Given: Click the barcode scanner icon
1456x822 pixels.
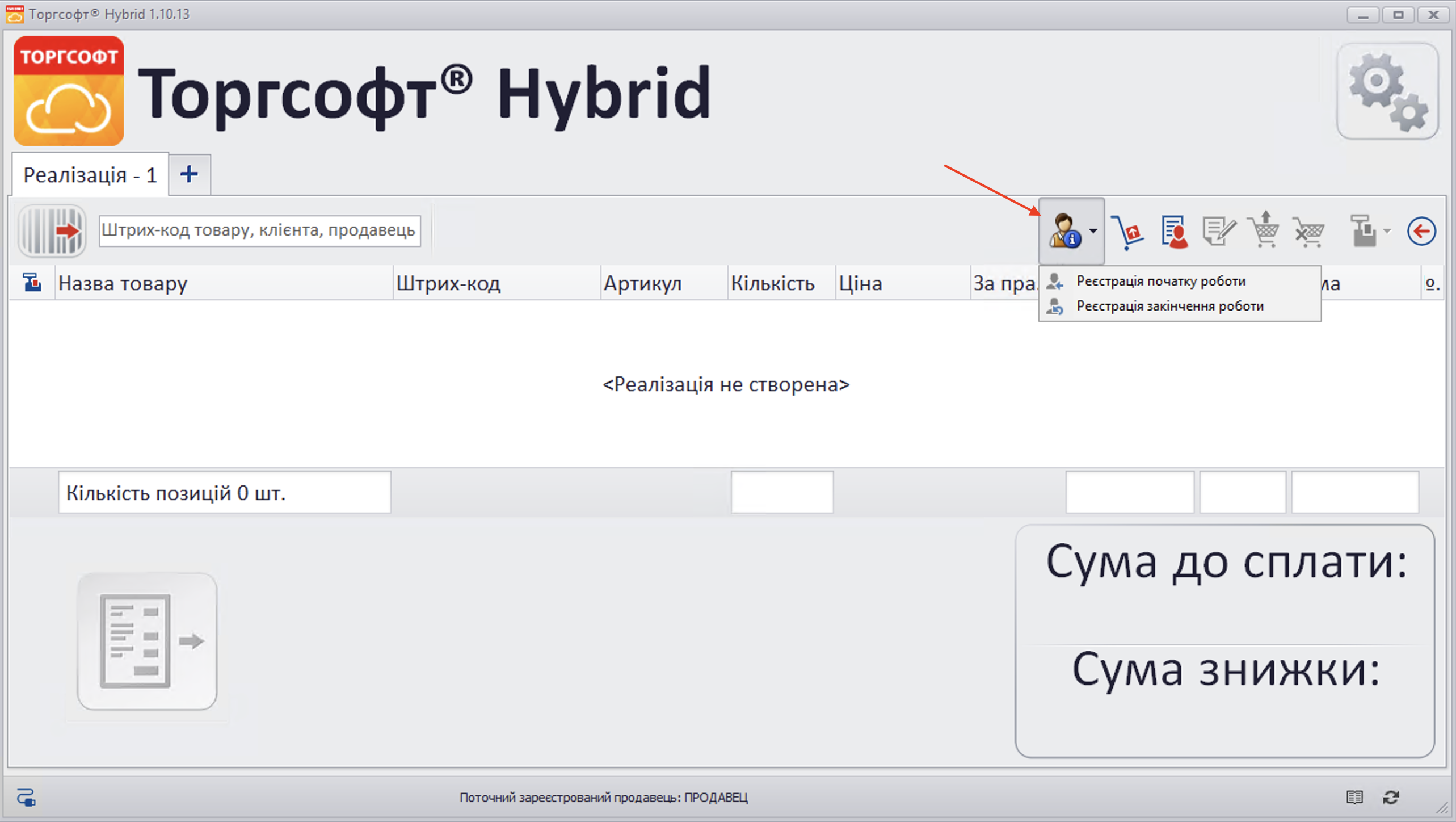Looking at the screenshot, I should (x=51, y=230).
